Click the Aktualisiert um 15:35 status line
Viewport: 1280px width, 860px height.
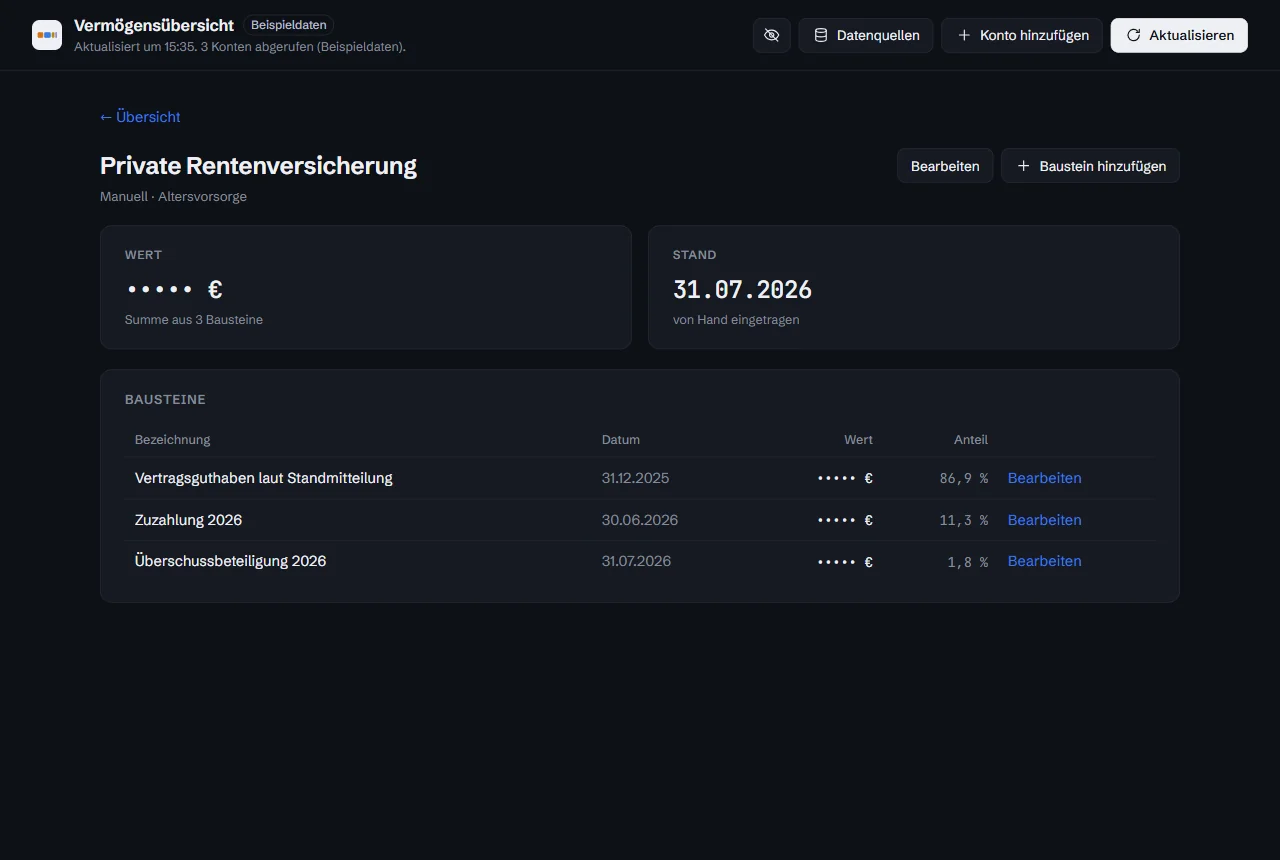pos(240,46)
